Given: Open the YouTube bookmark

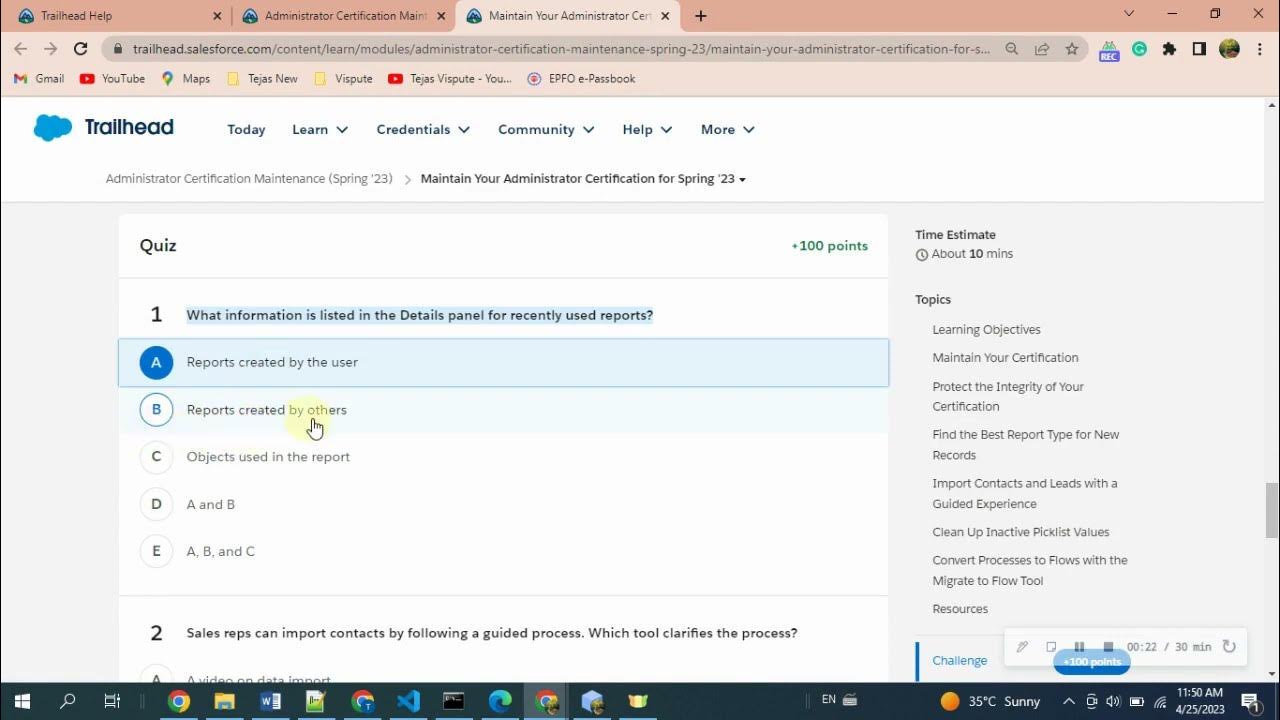Looking at the screenshot, I should 112,78.
